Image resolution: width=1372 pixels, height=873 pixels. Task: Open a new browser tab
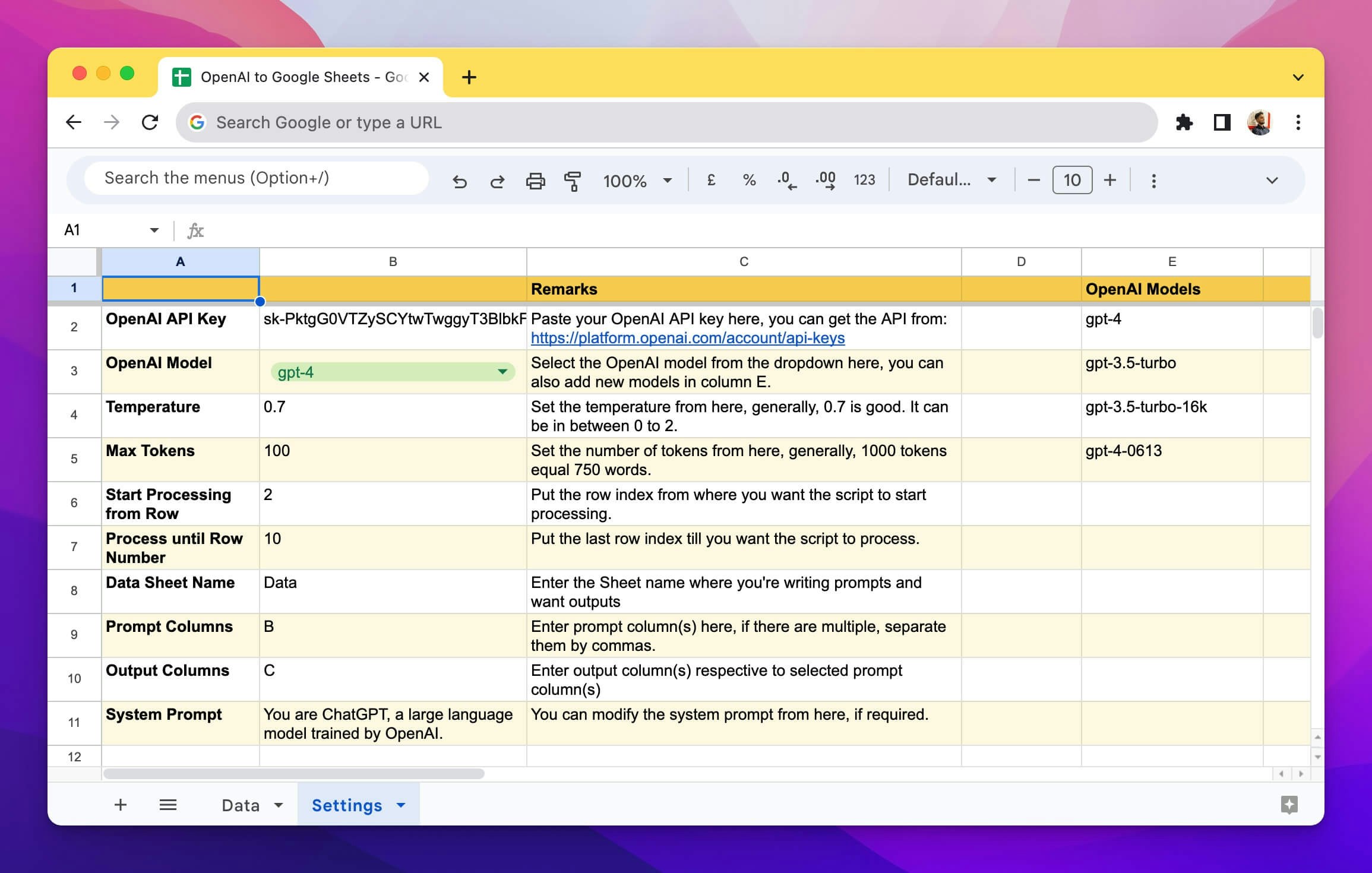469,77
